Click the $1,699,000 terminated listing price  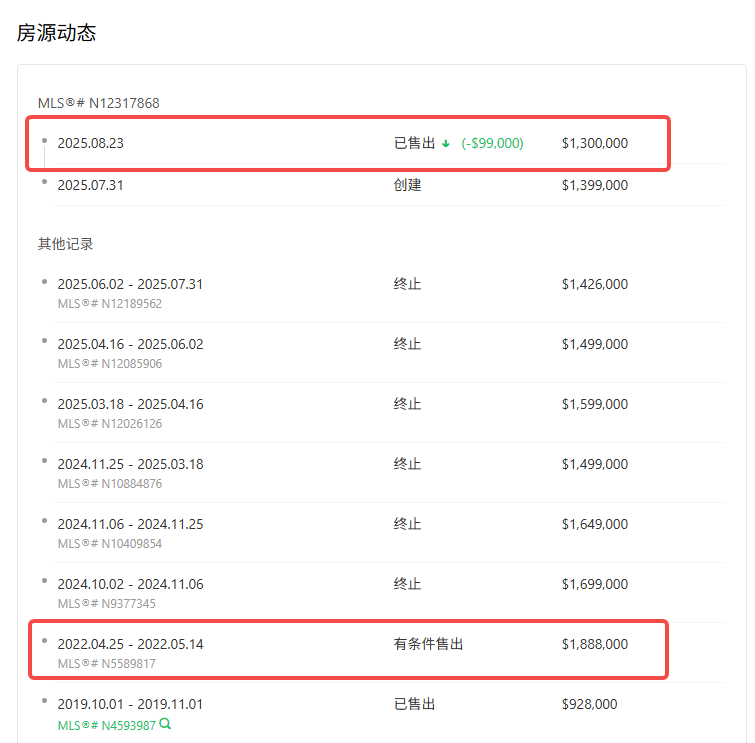tap(594, 584)
